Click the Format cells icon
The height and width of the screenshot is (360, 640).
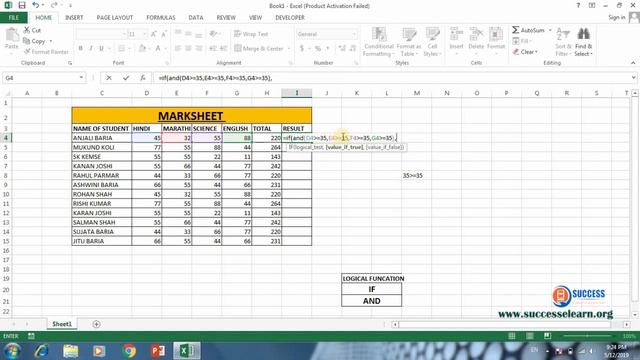click(496, 35)
